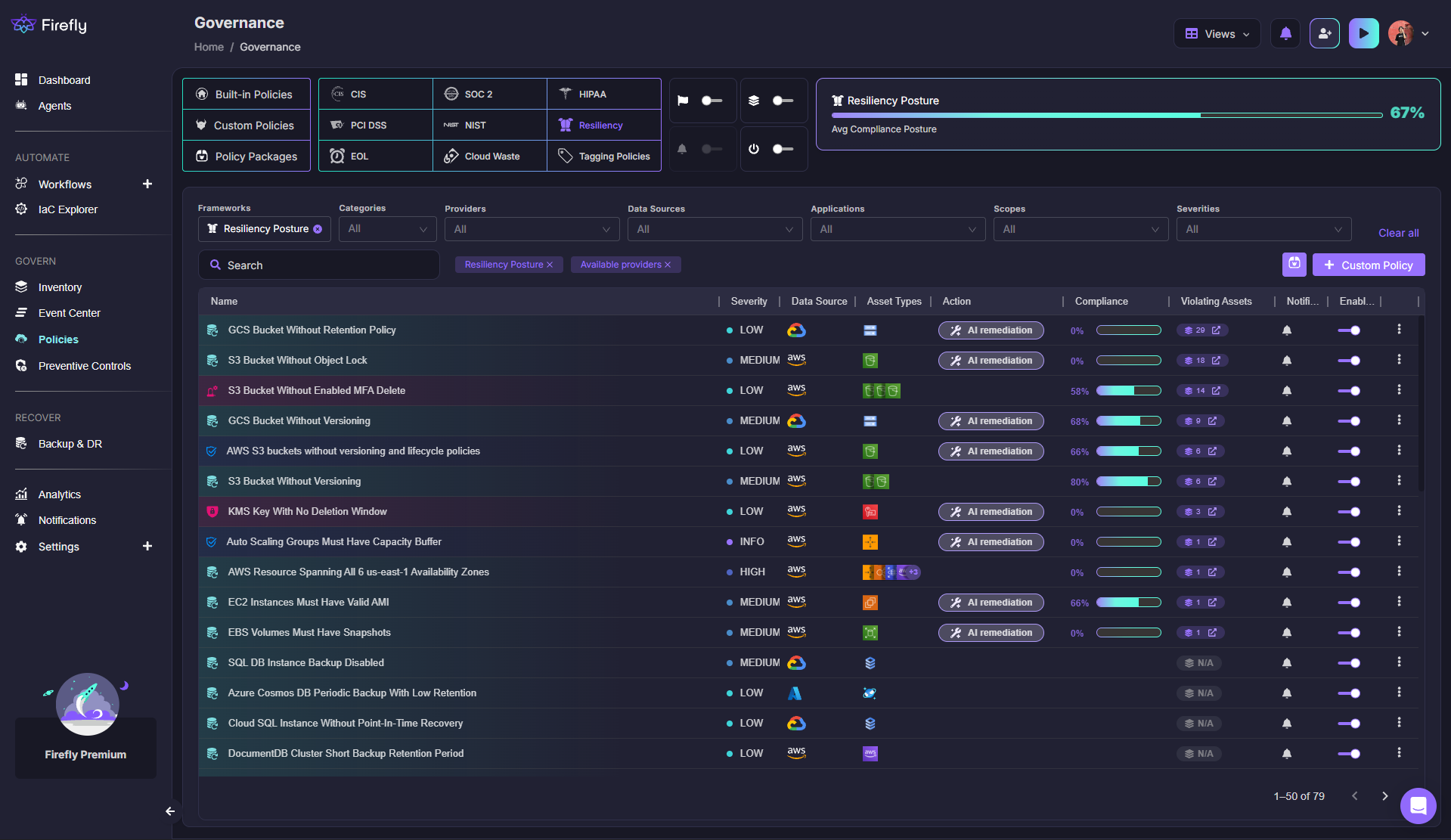
Task: Go to next page of policies
Action: pyautogui.click(x=1385, y=796)
